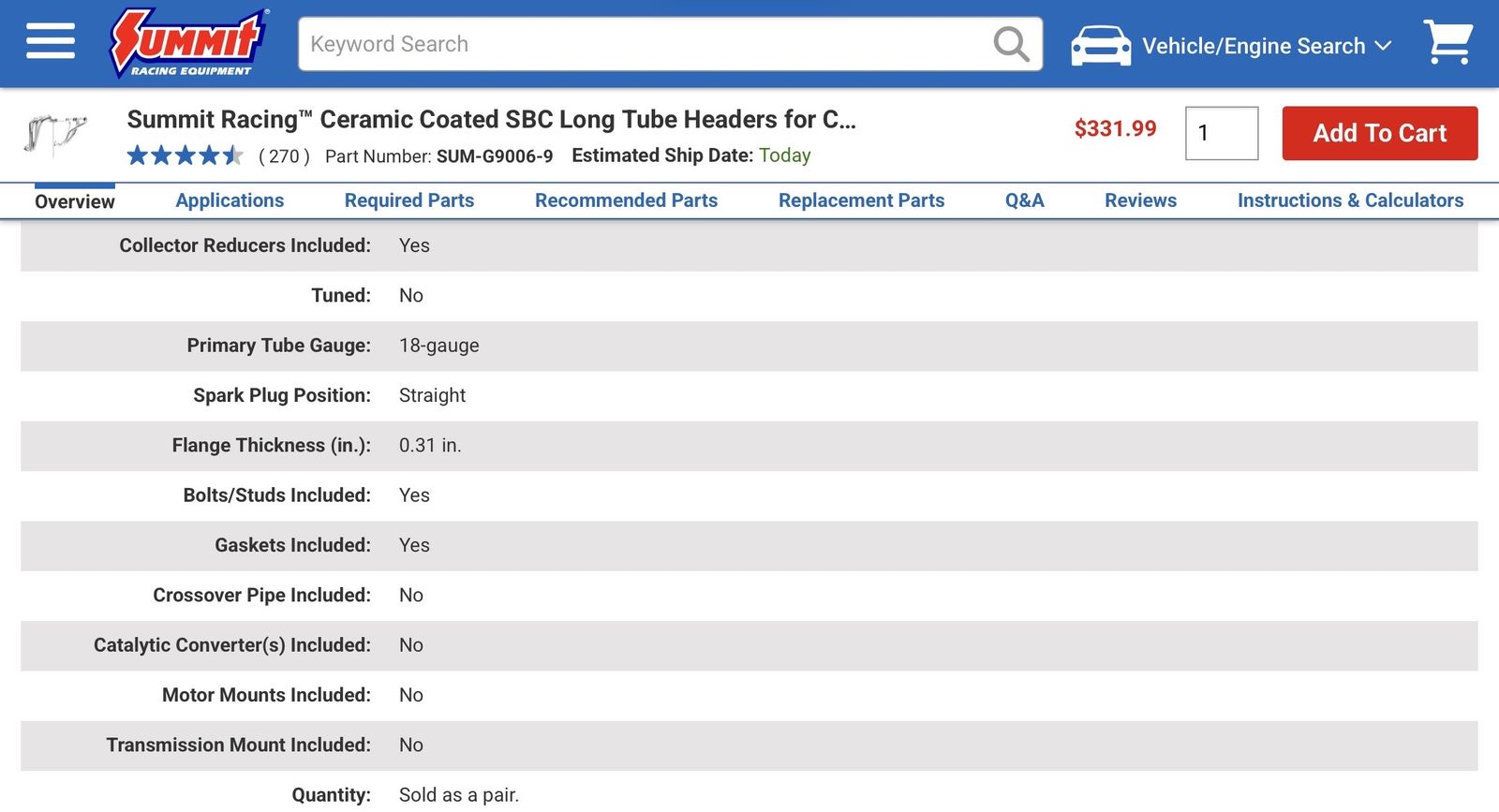Click the magnifying glass search icon
This screenshot has width=1499, height=812.
tap(1010, 44)
